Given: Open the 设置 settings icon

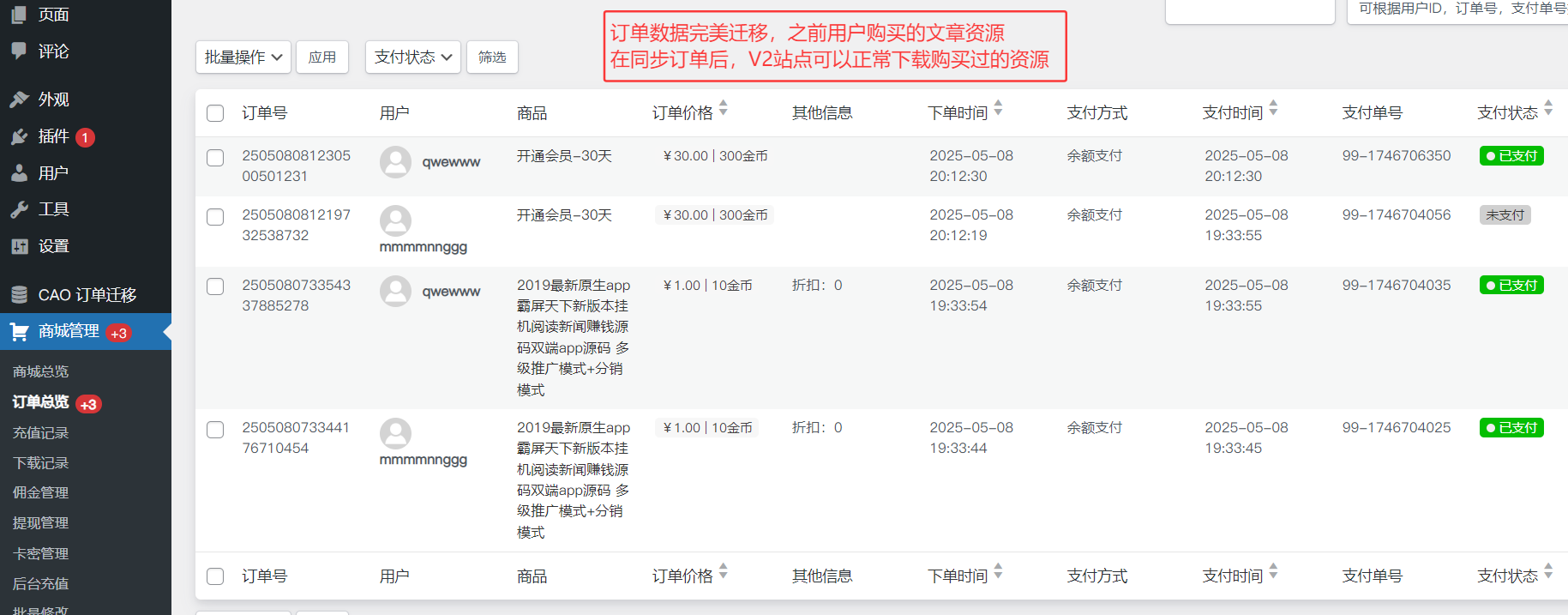Looking at the screenshot, I should (19, 246).
